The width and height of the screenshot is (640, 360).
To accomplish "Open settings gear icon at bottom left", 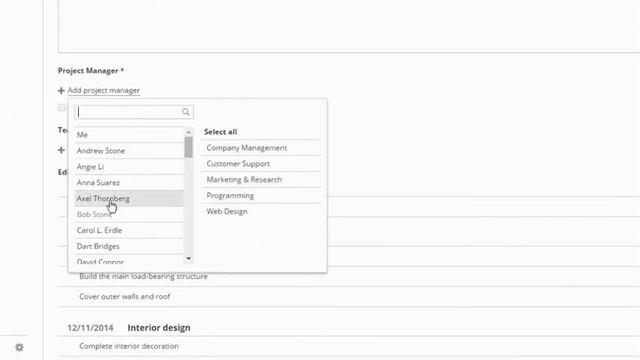I will click(19, 347).
